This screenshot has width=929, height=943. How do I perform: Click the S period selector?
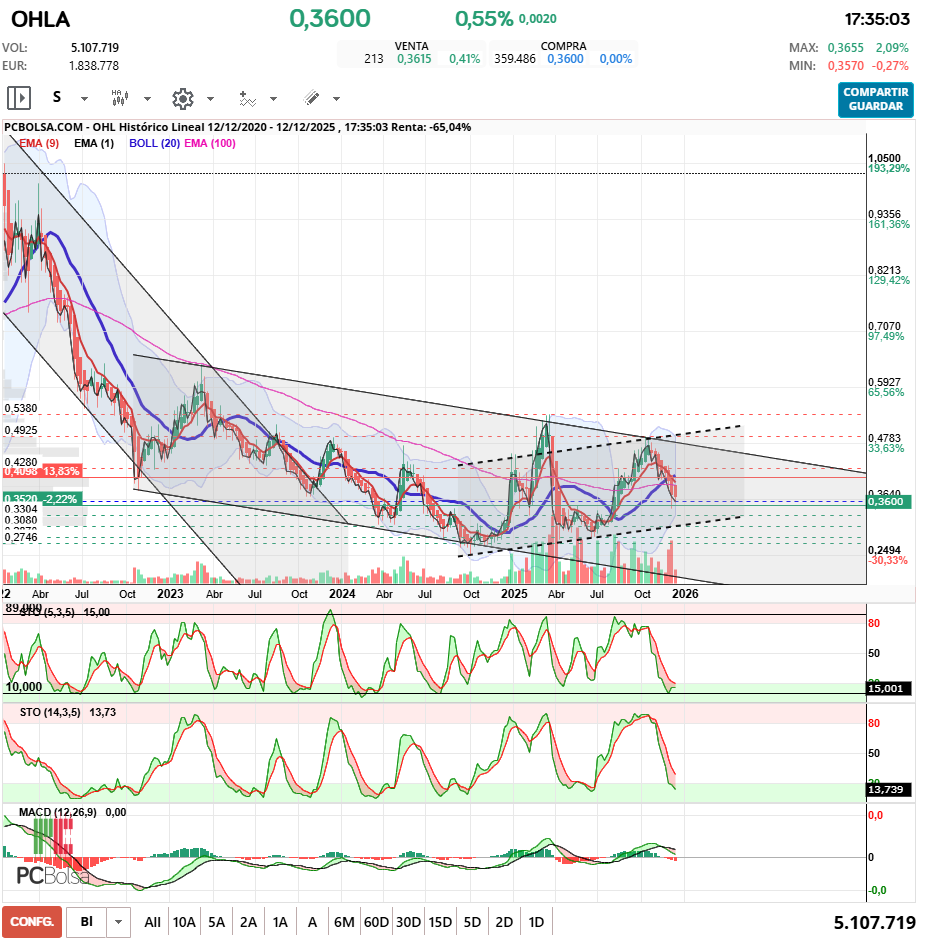pos(57,97)
